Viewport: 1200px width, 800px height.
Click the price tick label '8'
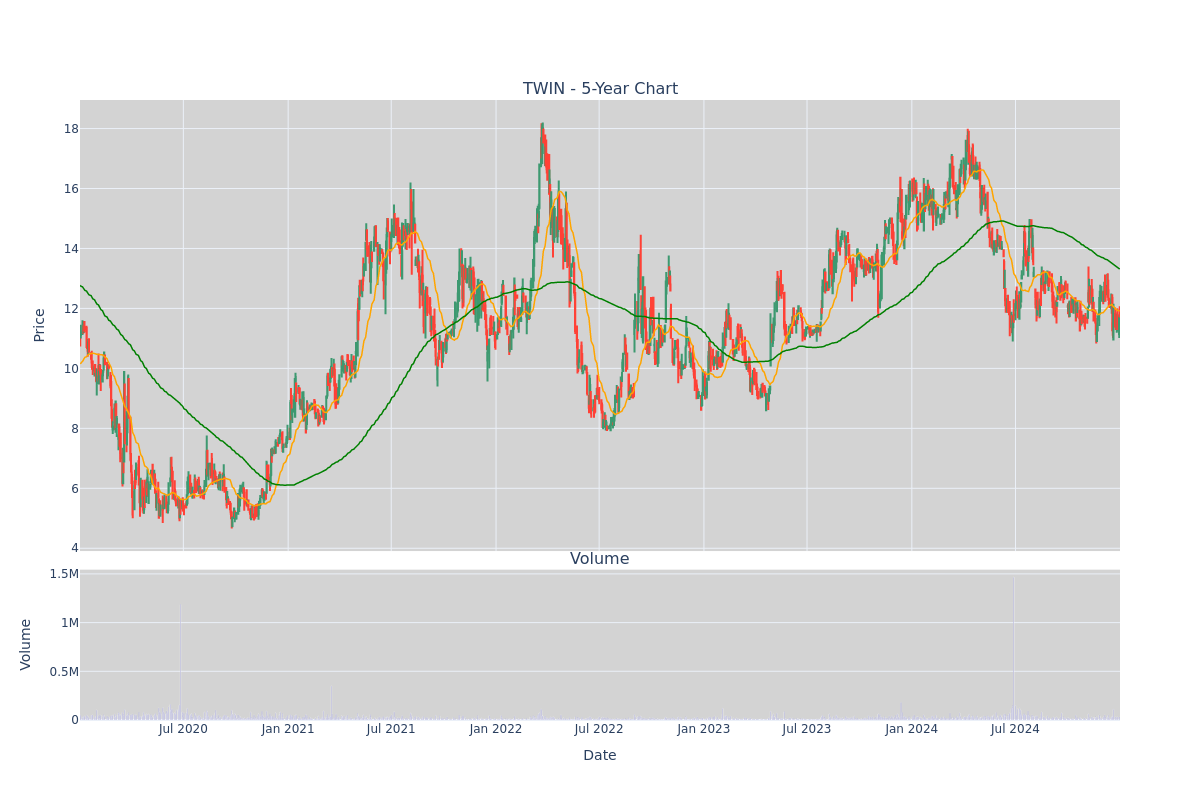[x=75, y=429]
